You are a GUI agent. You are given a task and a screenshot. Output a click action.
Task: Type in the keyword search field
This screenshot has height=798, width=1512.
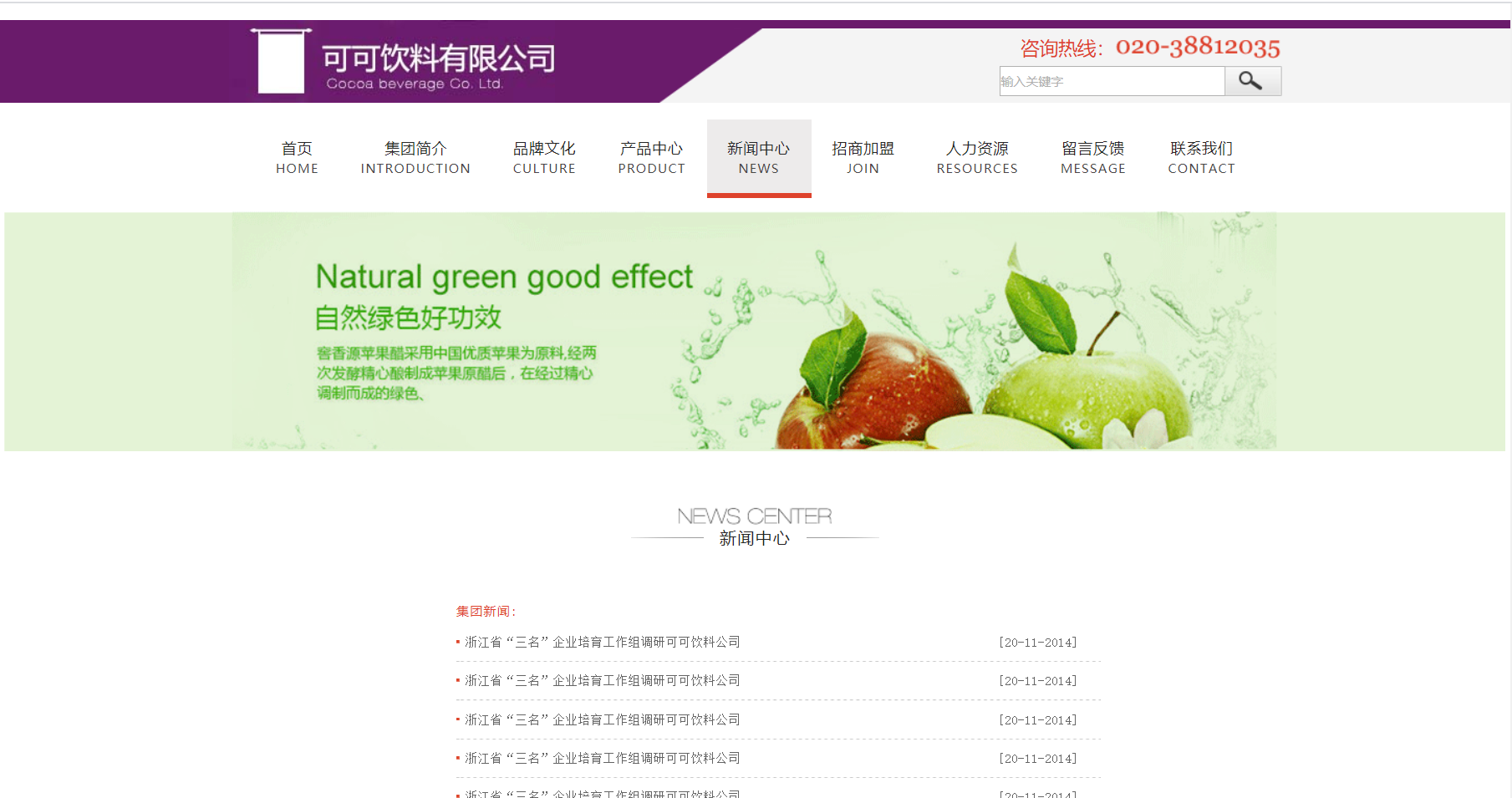click(1111, 81)
